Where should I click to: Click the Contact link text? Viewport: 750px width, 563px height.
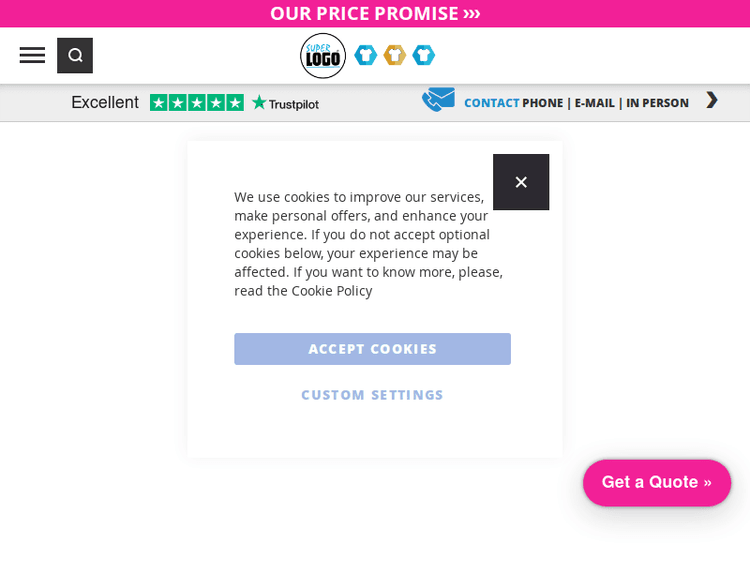(x=491, y=103)
